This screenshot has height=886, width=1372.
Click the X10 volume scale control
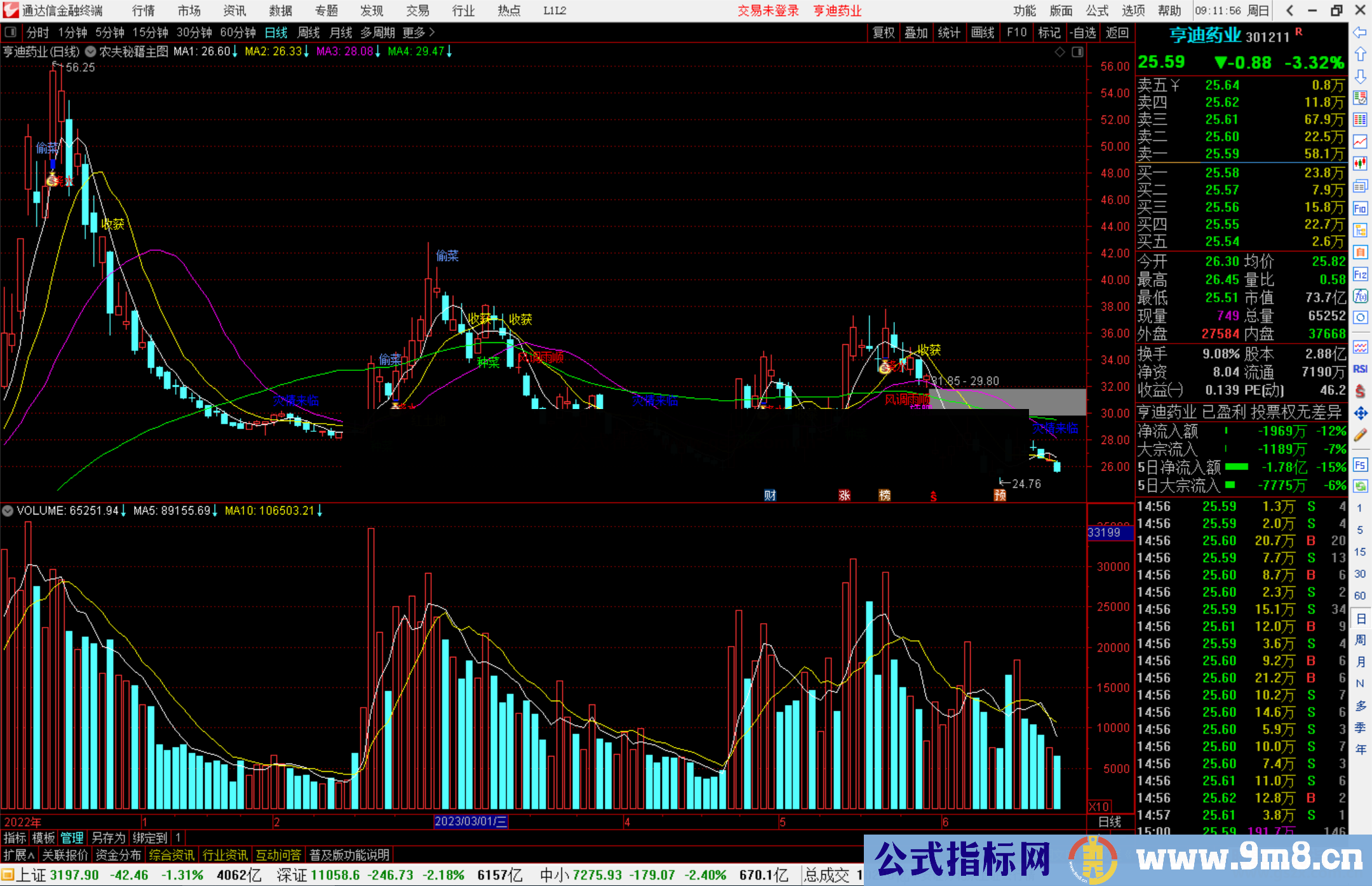pyautogui.click(x=1100, y=807)
